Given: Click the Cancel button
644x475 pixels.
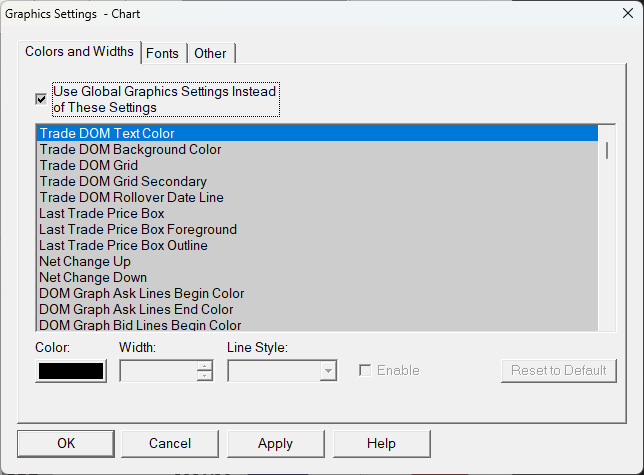Looking at the screenshot, I should click(x=170, y=443).
